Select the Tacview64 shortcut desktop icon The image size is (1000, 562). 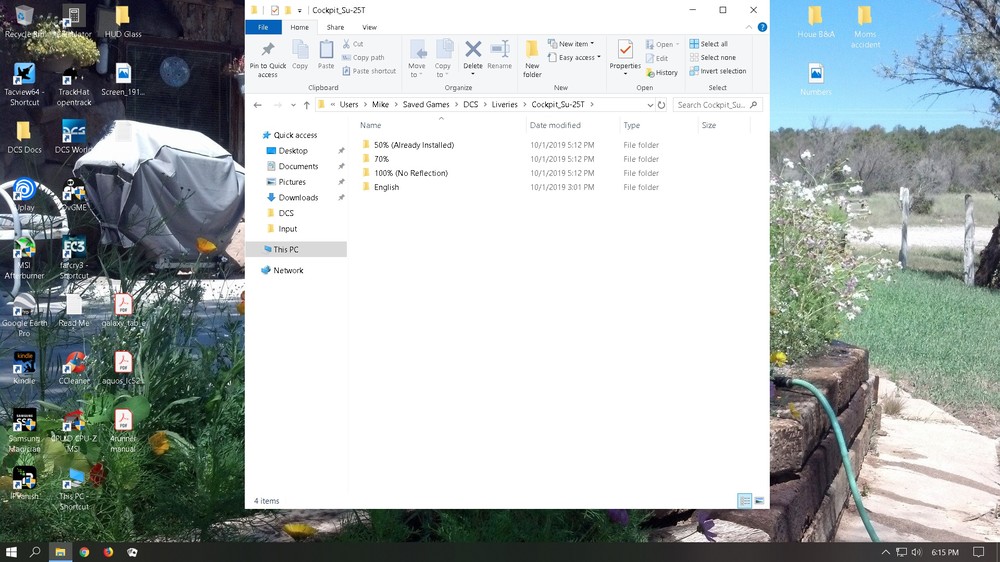coord(24,84)
